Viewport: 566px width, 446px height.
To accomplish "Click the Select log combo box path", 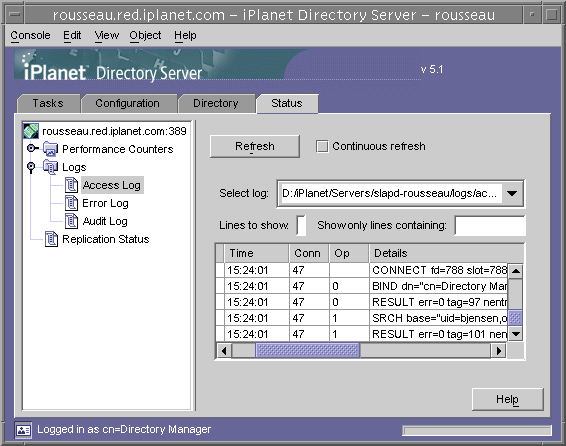I will 391,193.
